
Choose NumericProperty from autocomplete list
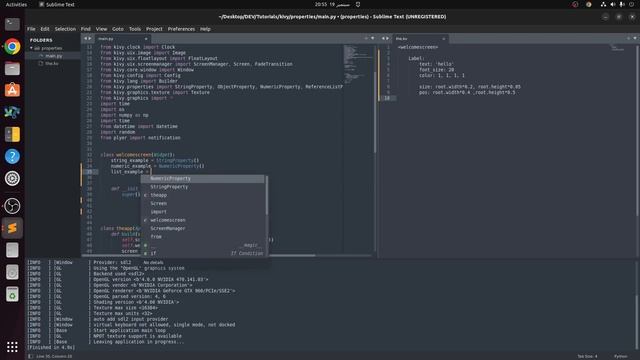click(x=203, y=179)
